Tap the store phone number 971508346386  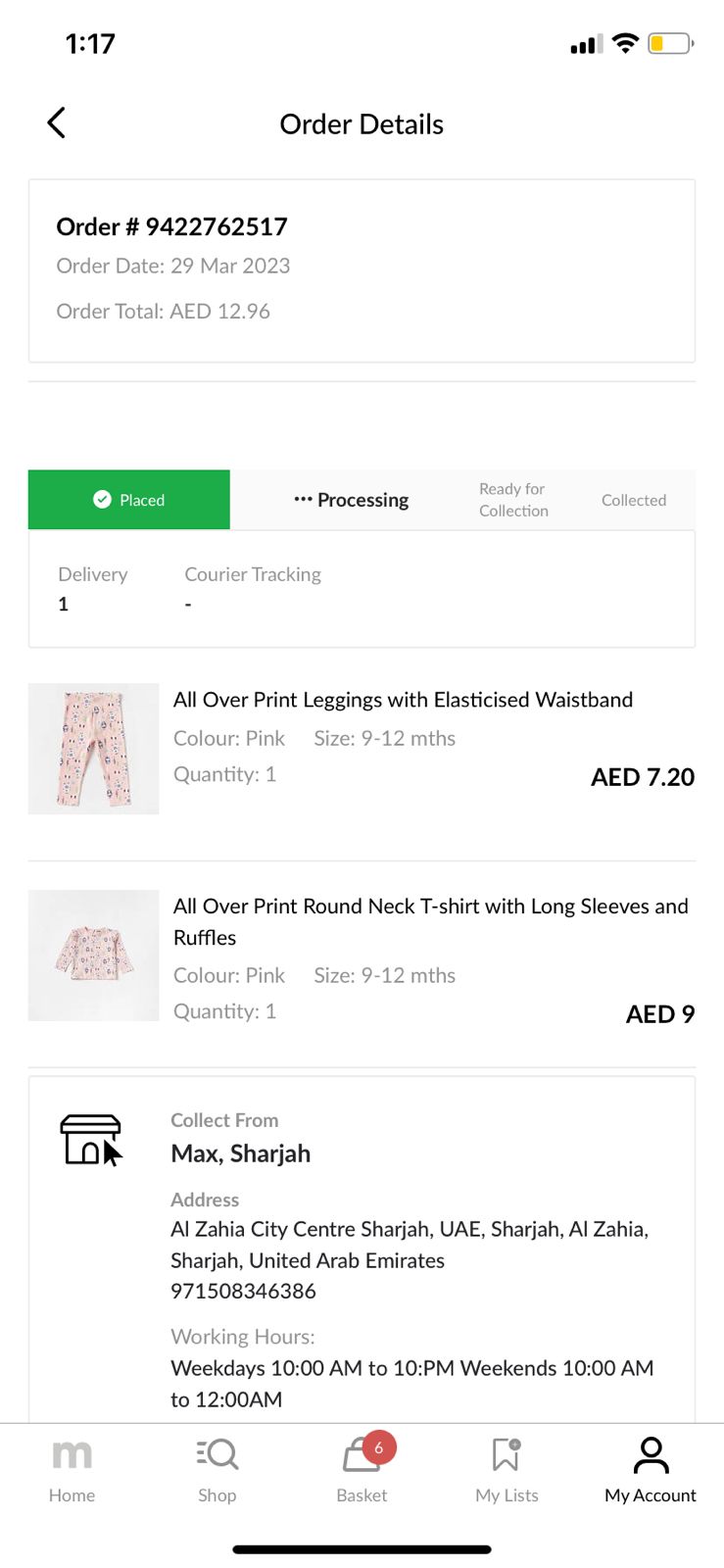(x=243, y=1291)
